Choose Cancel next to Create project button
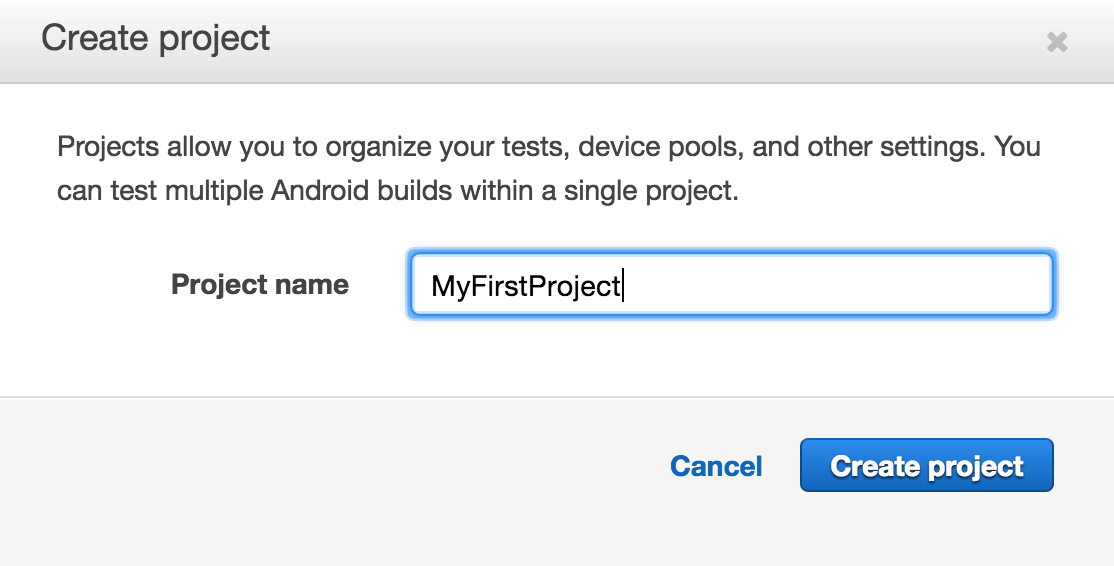The image size is (1114, 566). pyautogui.click(x=716, y=466)
